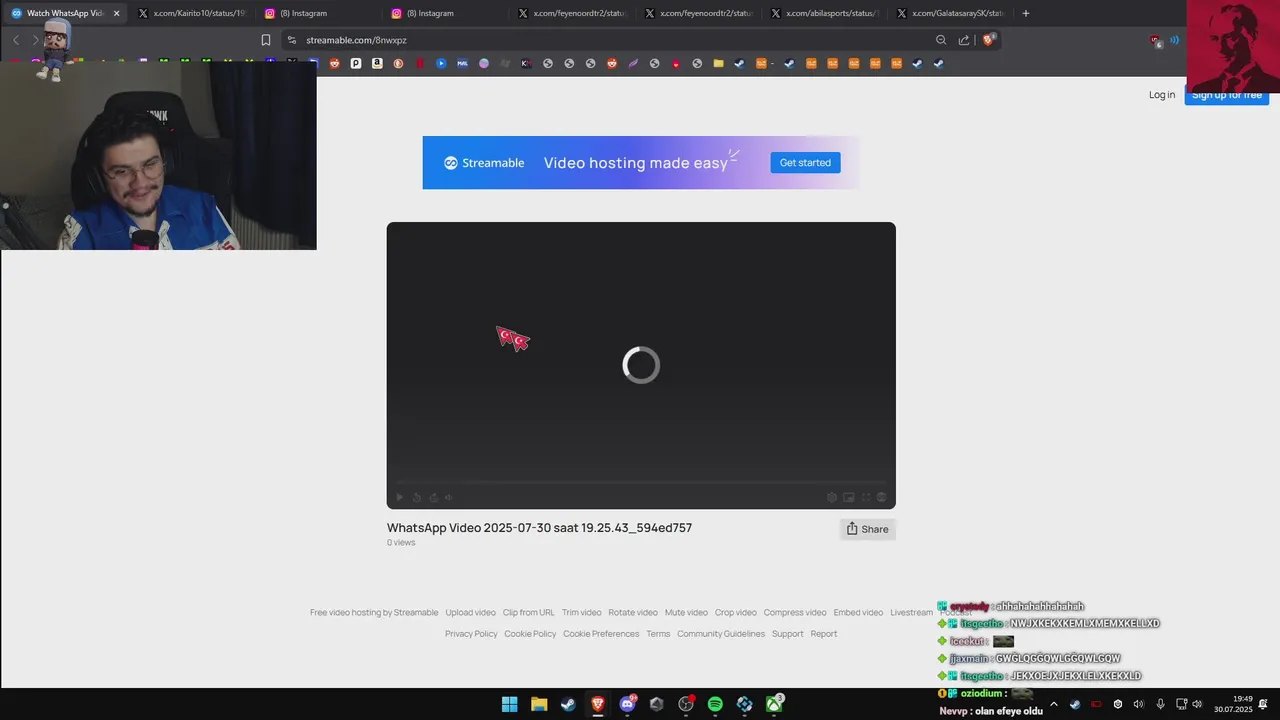Click the rewind icon in the video player
The image size is (1280, 720).
(x=417, y=497)
